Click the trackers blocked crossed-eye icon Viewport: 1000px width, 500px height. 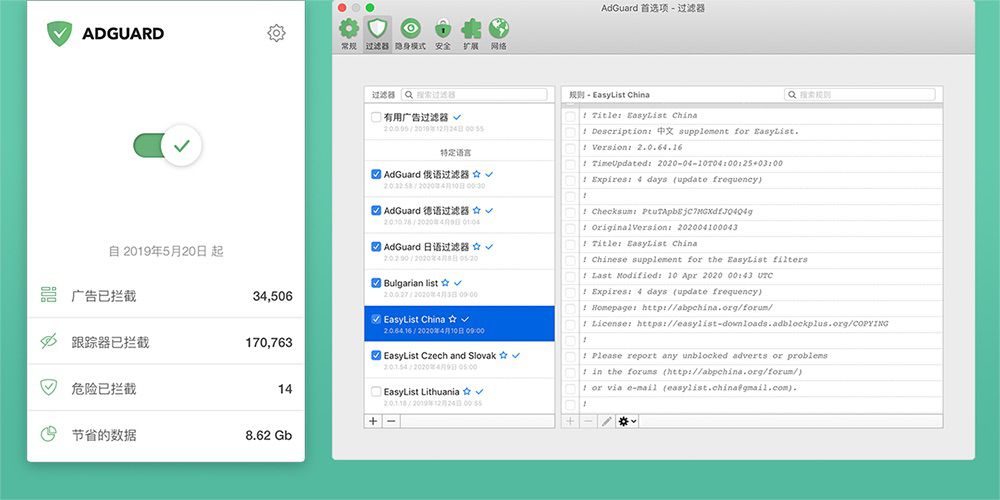point(48,341)
